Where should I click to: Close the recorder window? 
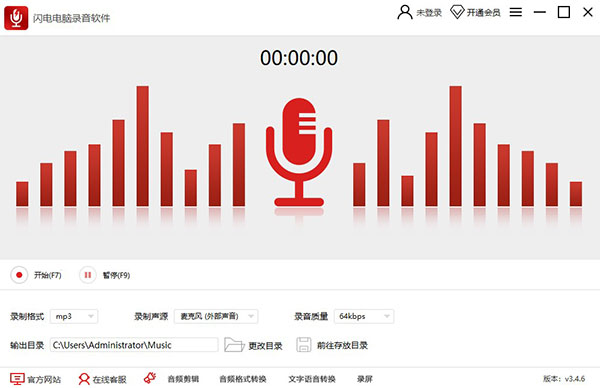588,12
